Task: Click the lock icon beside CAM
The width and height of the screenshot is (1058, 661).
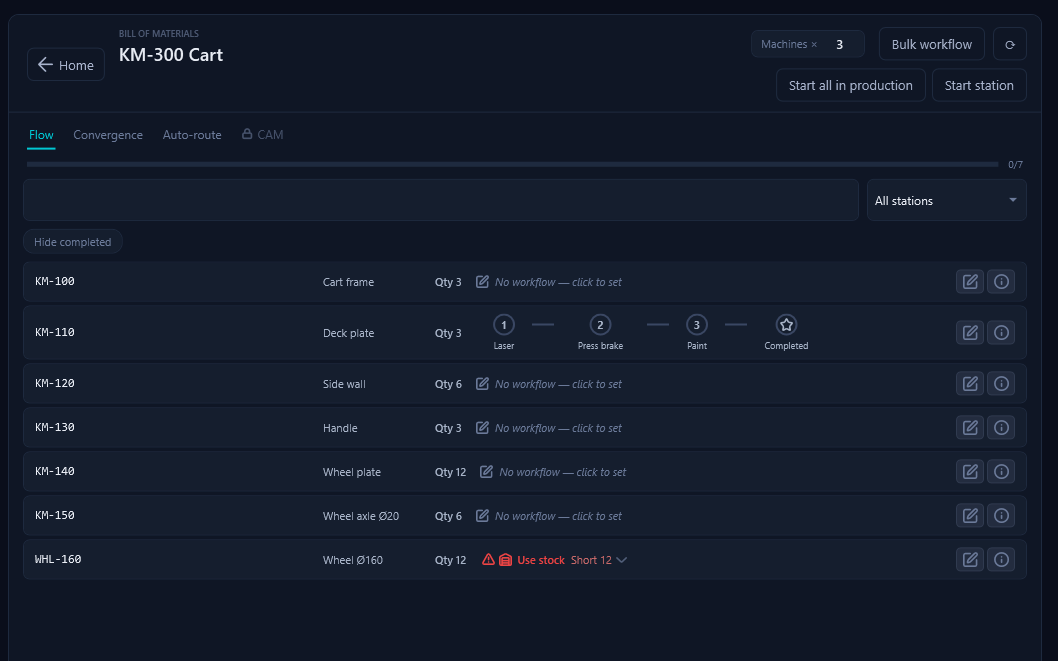Action: point(247,134)
